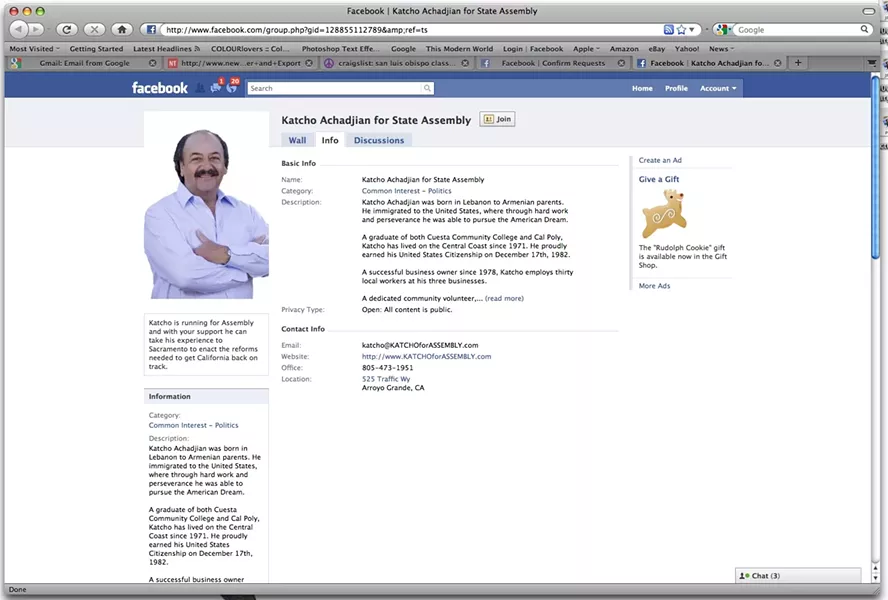Open the list all tabs dropdown
Screen dimensions: 888x600
(872, 63)
